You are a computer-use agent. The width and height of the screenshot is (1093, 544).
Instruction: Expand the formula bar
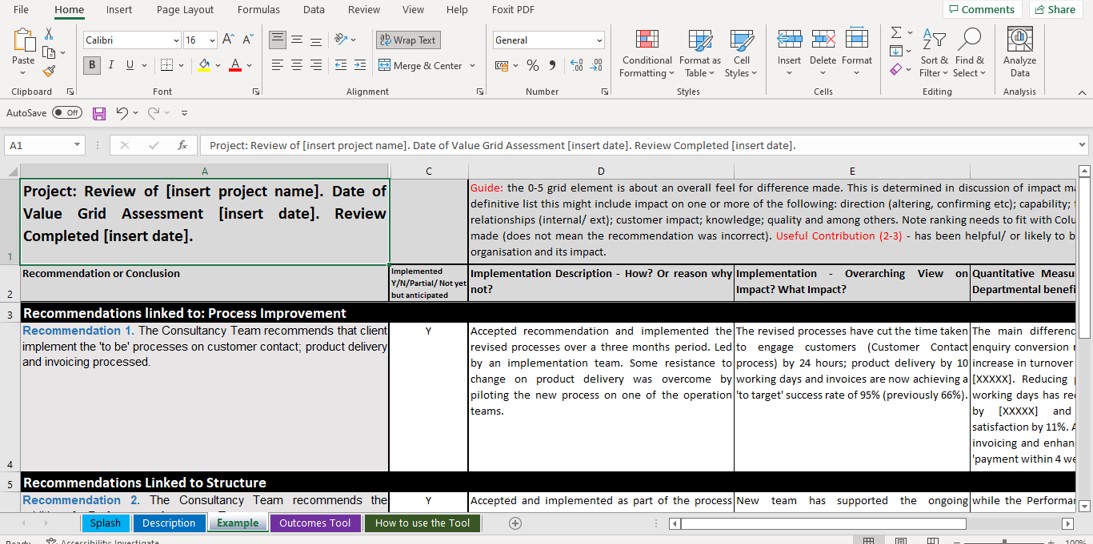pos(1082,145)
